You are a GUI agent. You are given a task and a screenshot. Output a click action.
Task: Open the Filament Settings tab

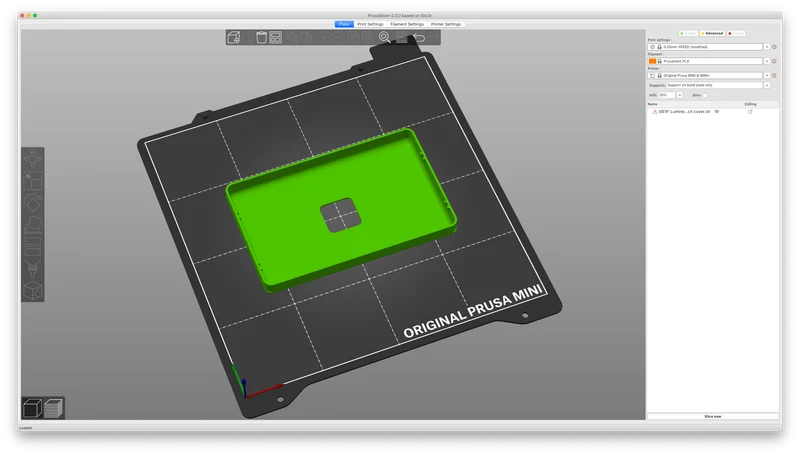[407, 24]
